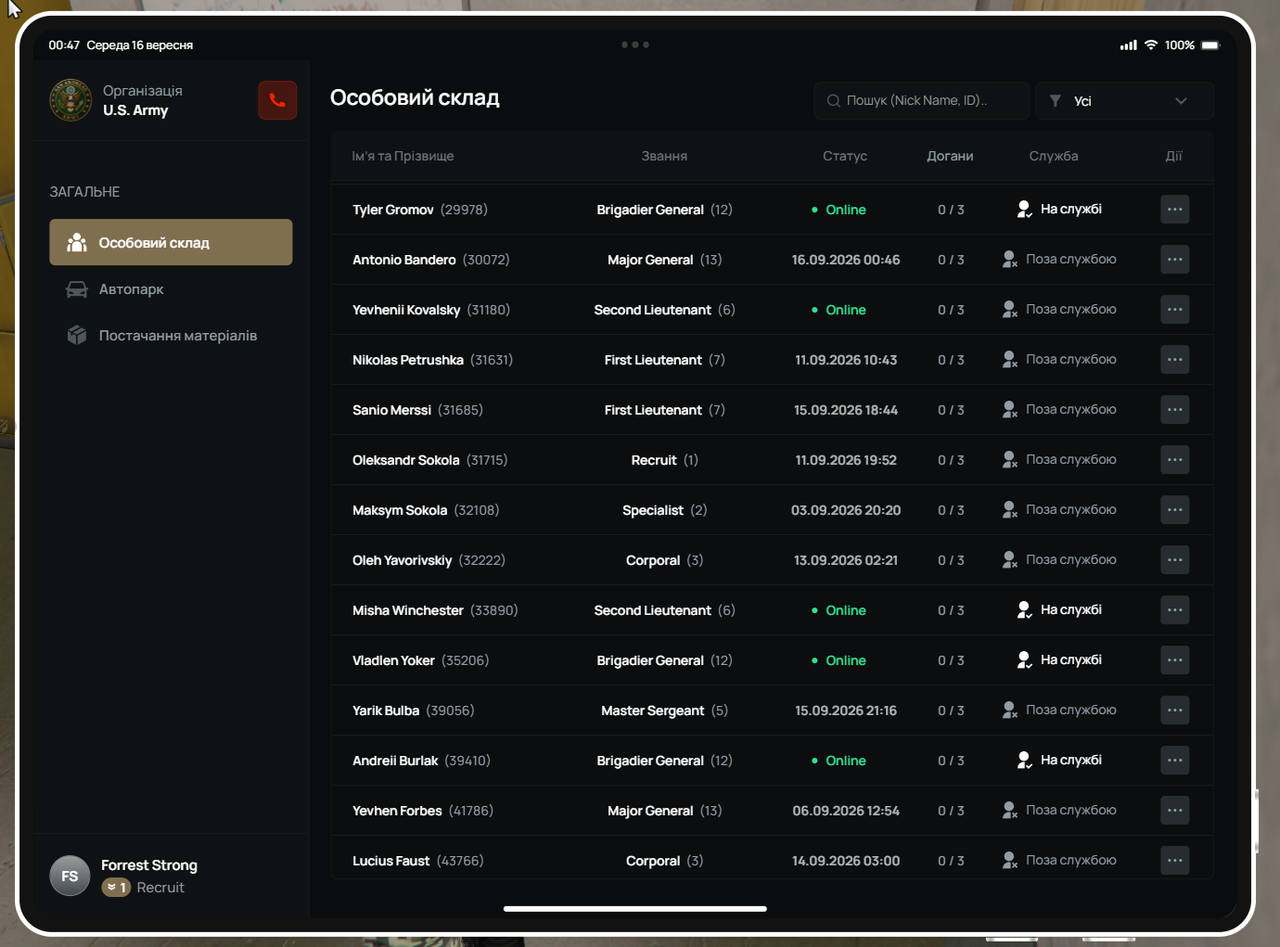
Task: Open the three-dot menu for Vladlen Yoker
Action: click(1175, 660)
